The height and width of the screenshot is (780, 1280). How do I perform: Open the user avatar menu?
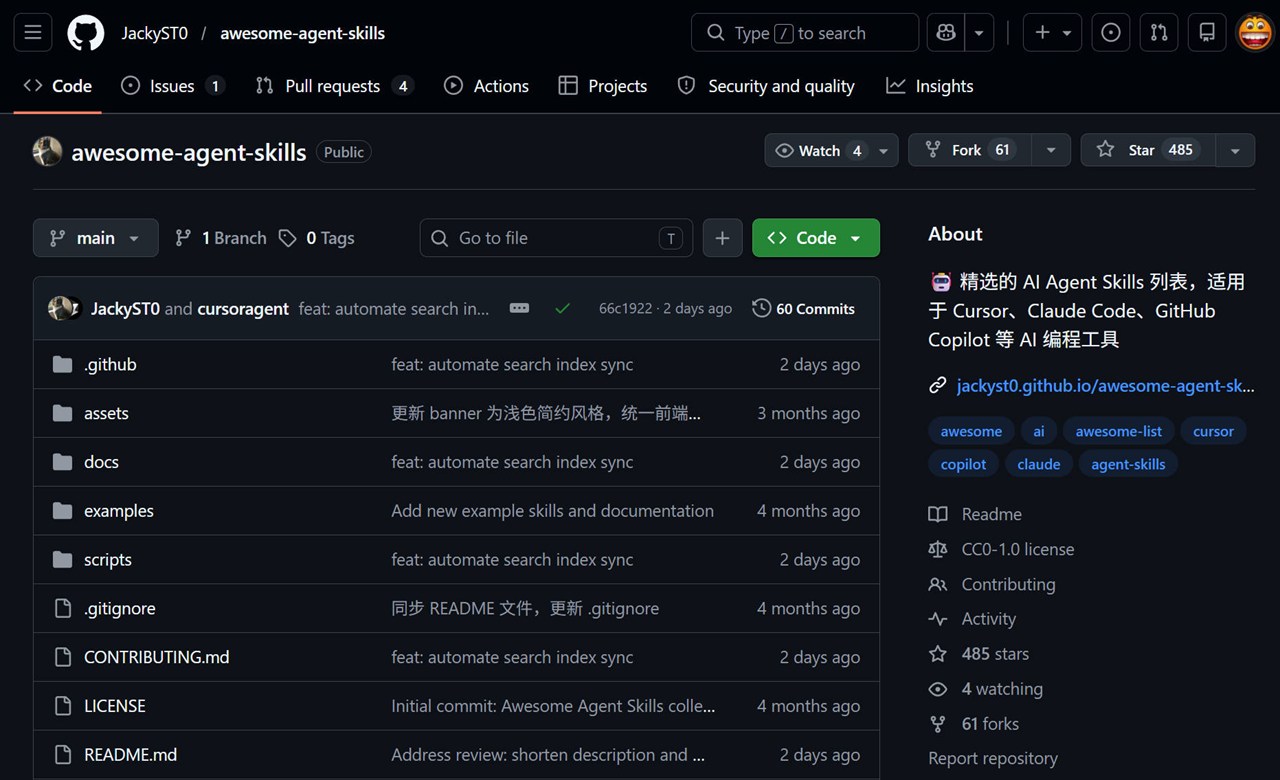(1255, 33)
